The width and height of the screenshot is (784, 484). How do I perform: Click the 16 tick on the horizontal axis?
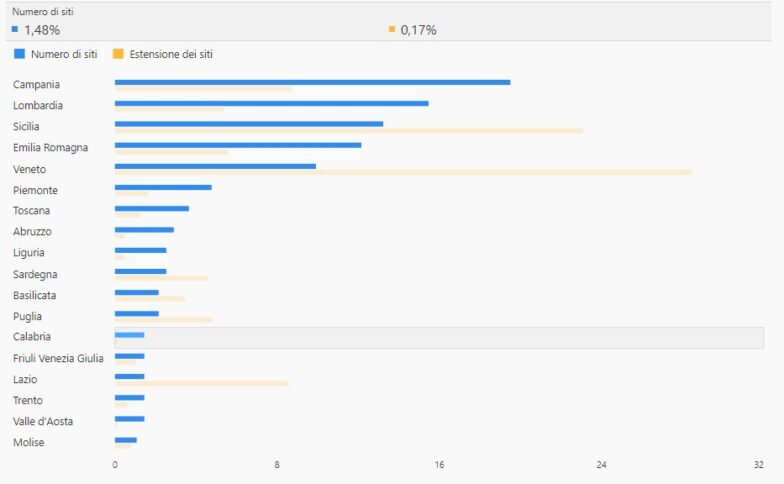(x=439, y=465)
